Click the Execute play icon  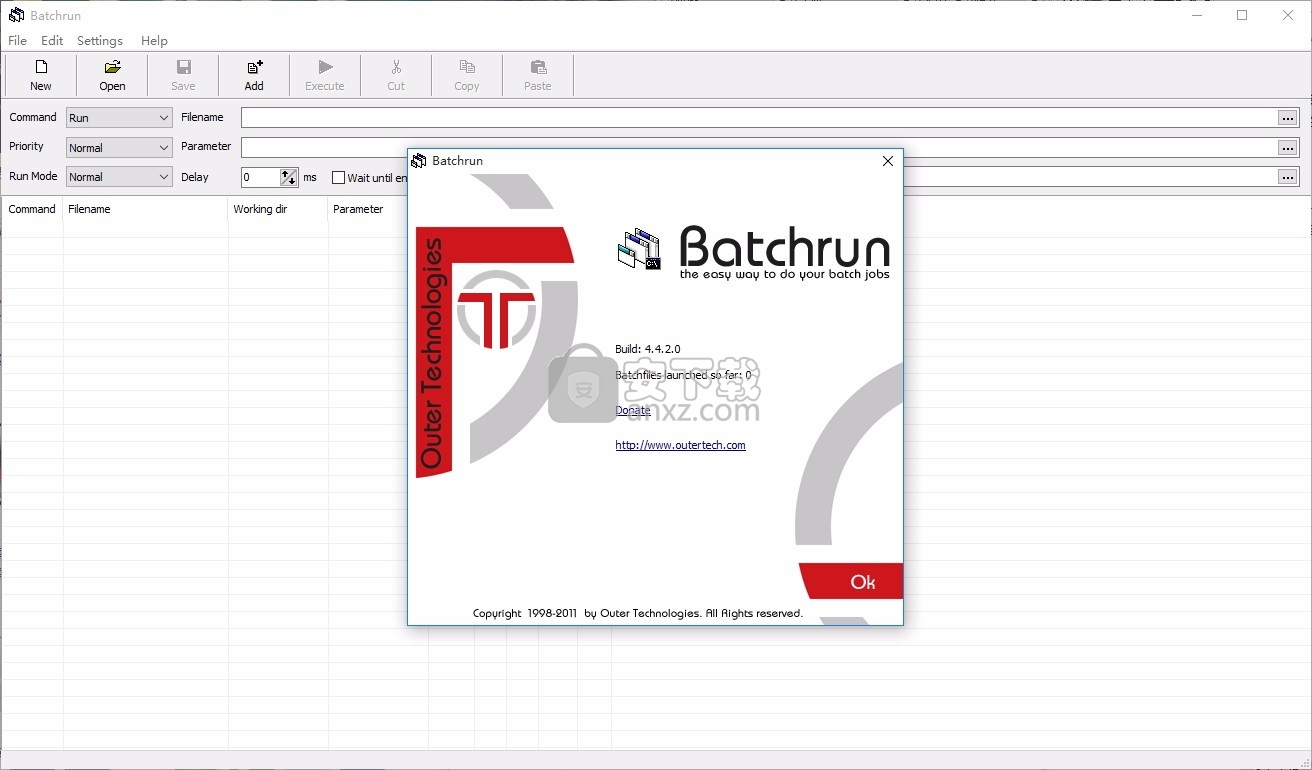[x=325, y=67]
